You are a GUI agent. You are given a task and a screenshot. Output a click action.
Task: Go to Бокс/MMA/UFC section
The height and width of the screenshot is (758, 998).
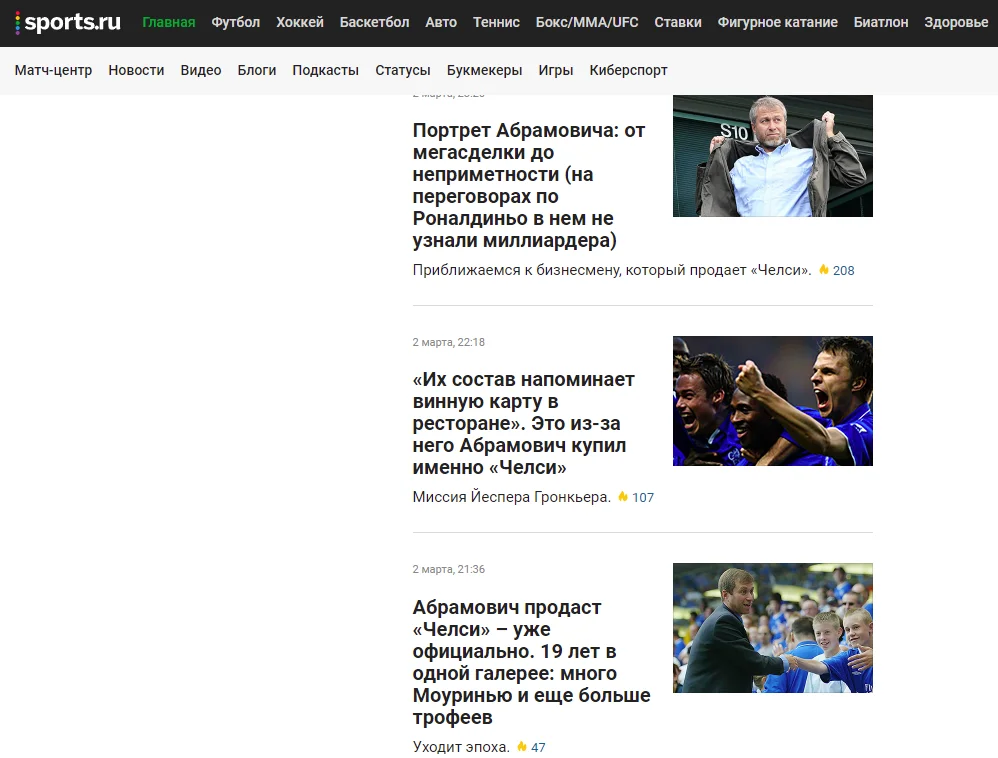coord(587,22)
